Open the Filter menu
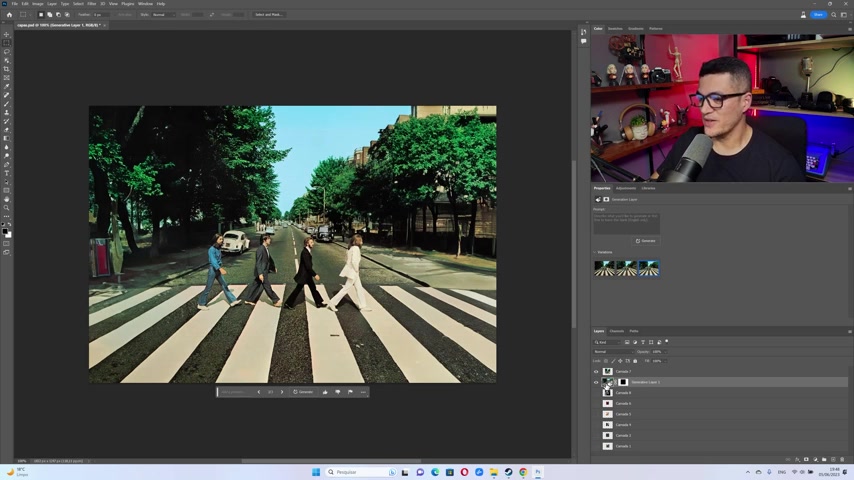Viewport: 854px width, 480px height. pos(92,4)
